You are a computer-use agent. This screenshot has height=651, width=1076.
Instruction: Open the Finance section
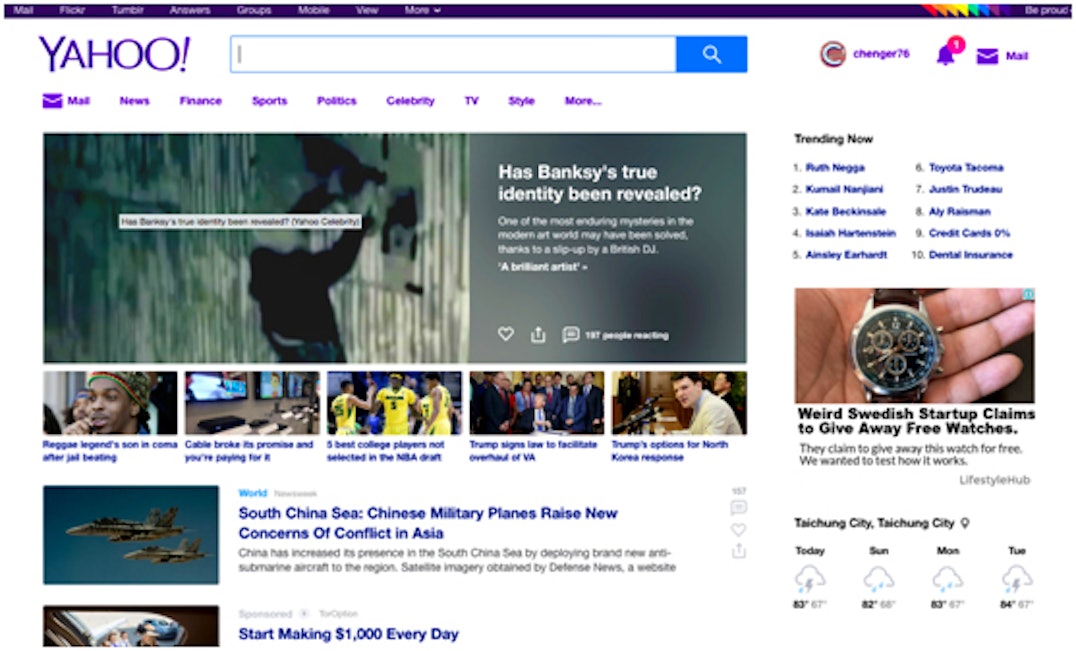pos(200,101)
